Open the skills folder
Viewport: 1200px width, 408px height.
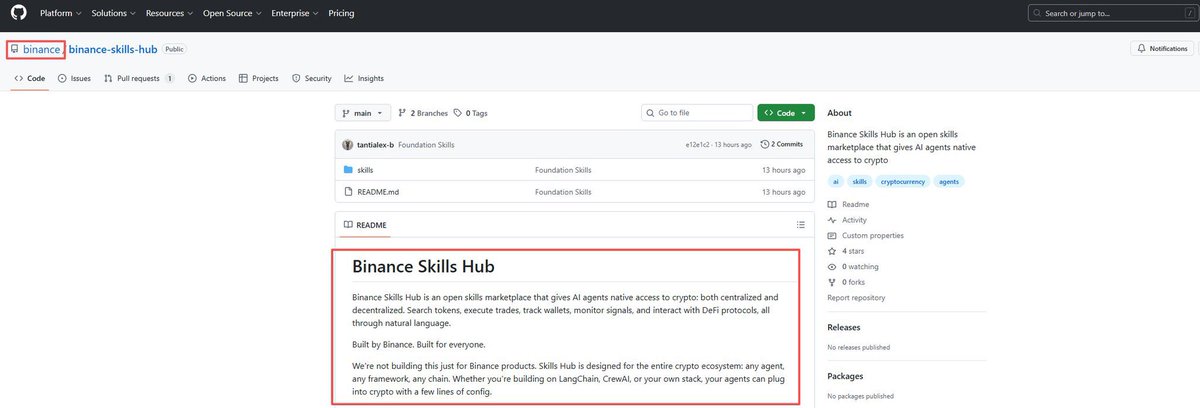pyautogui.click(x=365, y=170)
